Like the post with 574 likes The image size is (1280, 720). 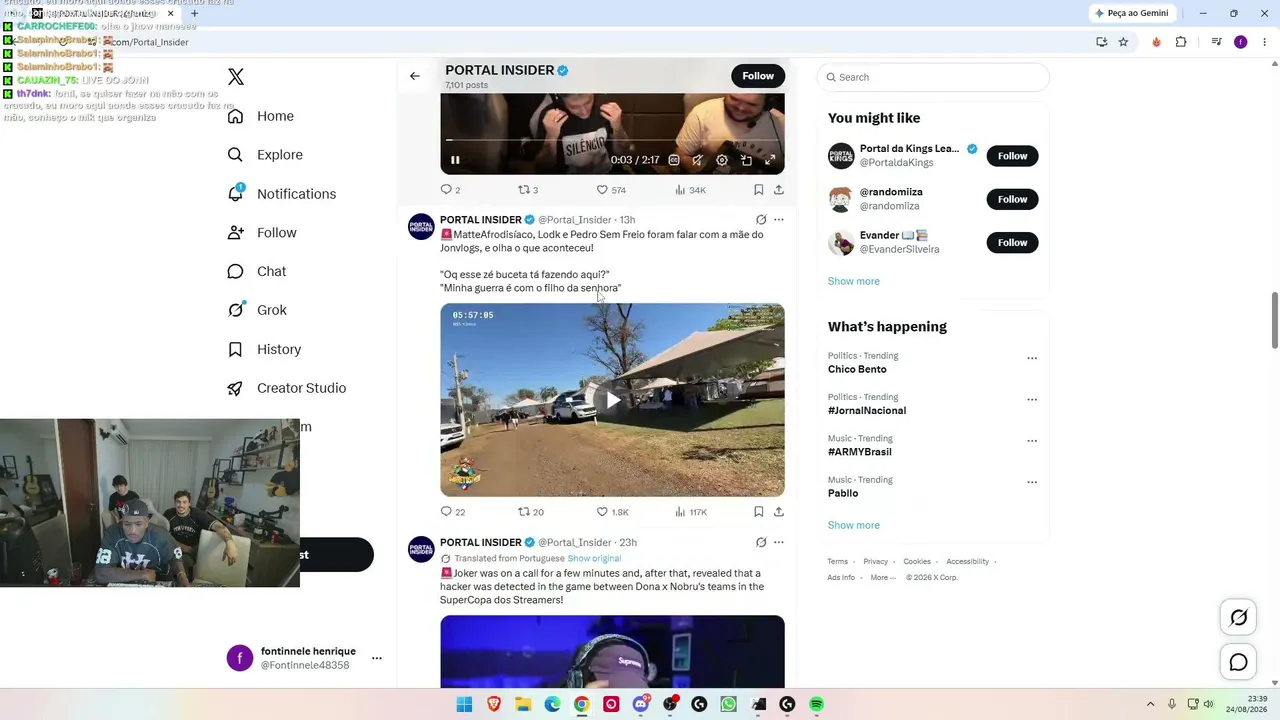coord(611,190)
